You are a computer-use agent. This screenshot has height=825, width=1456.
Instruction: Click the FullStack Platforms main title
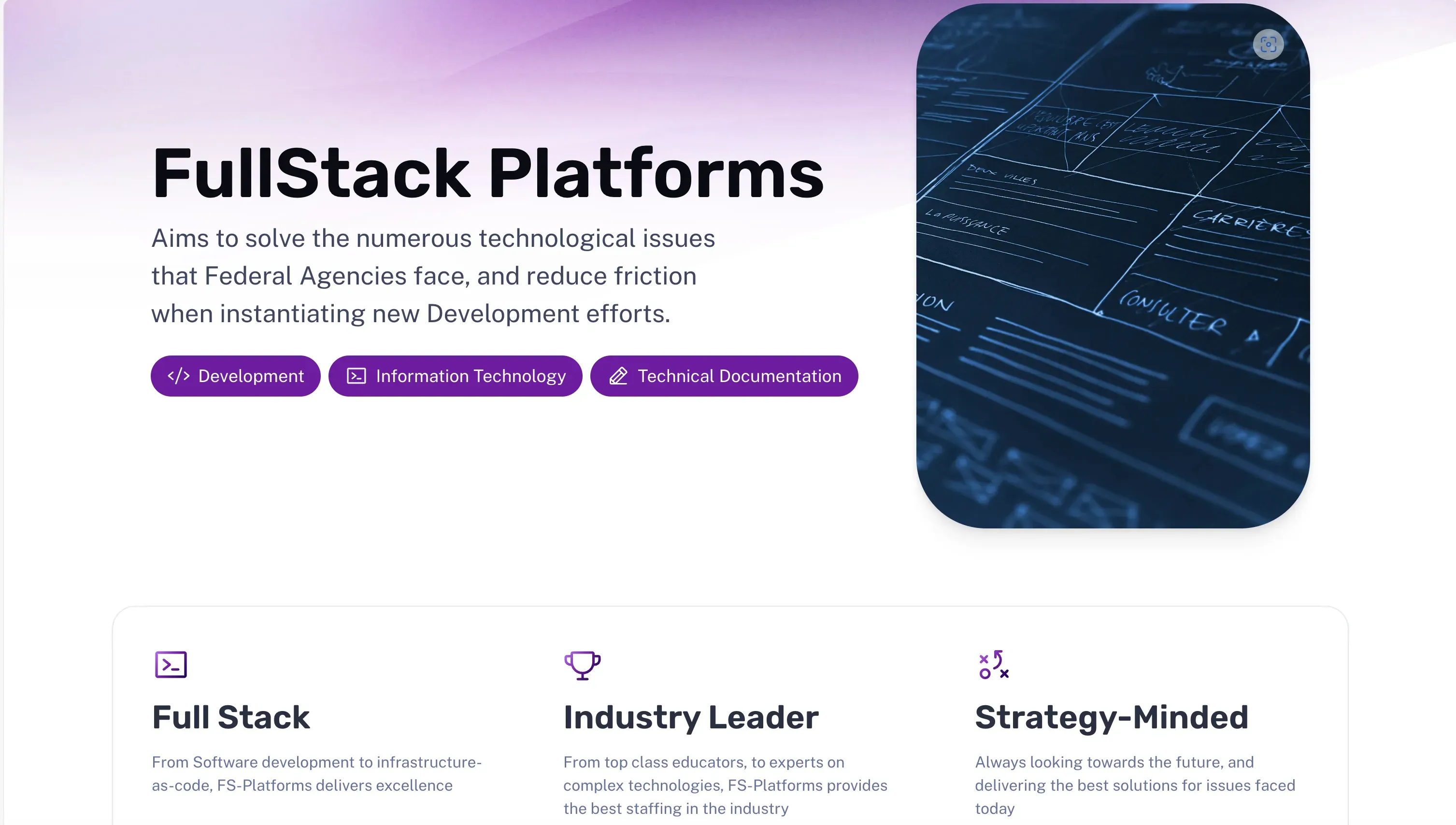point(487,173)
